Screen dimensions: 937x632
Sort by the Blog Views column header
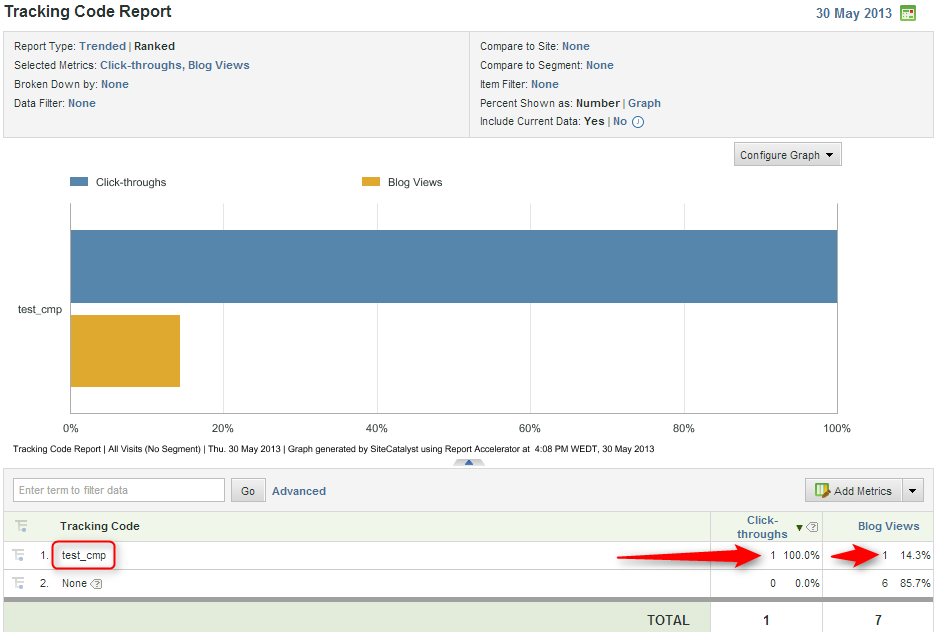[888, 526]
